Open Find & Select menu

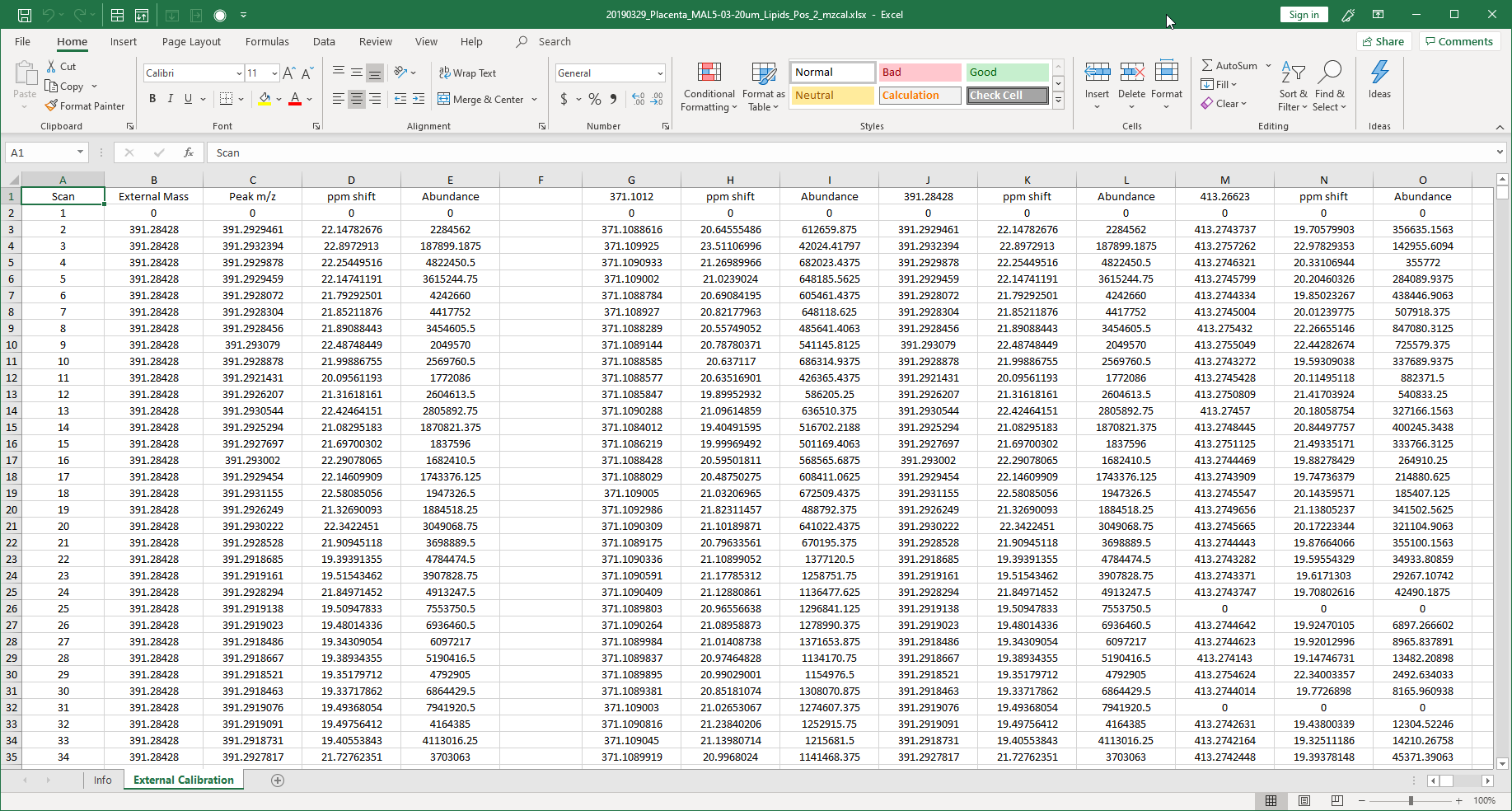pos(1329,87)
